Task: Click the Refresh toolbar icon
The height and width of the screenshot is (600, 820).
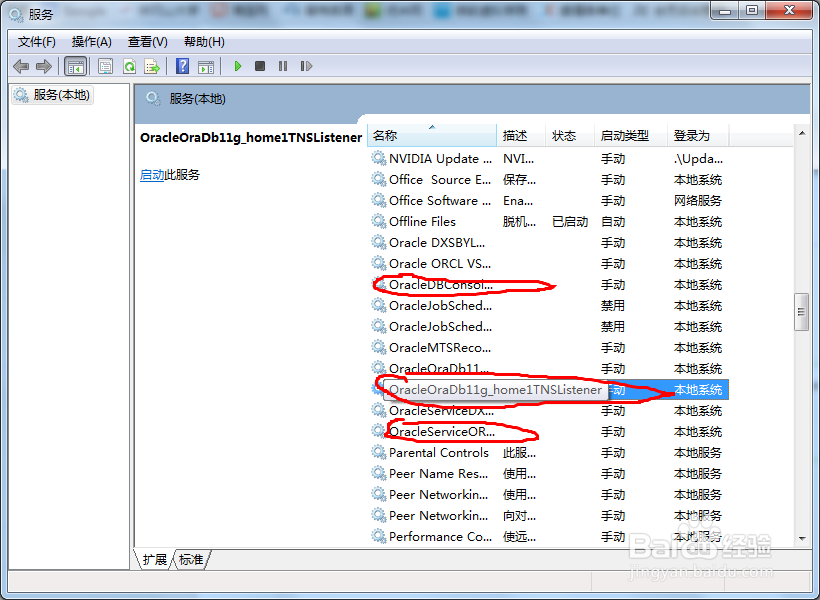Action: click(x=129, y=66)
